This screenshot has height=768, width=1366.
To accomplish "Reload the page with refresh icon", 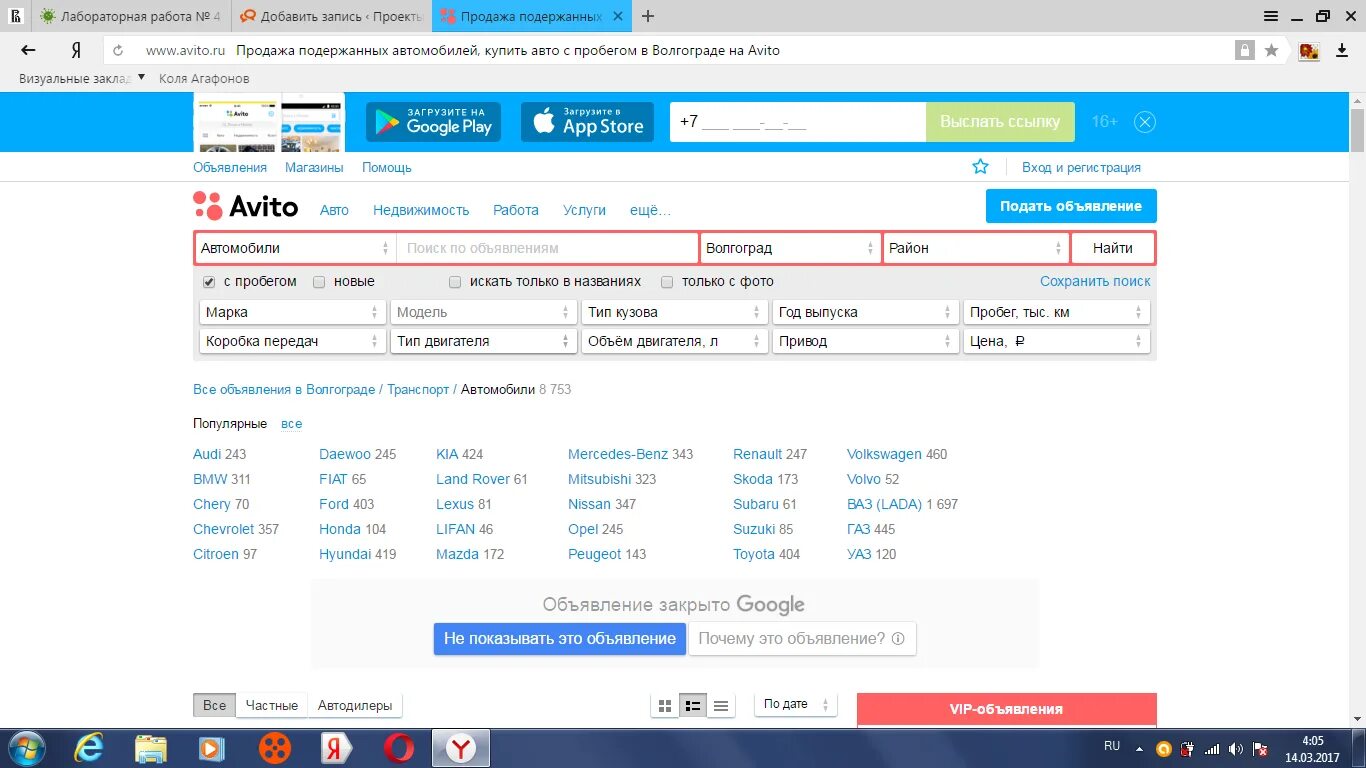I will 118,50.
